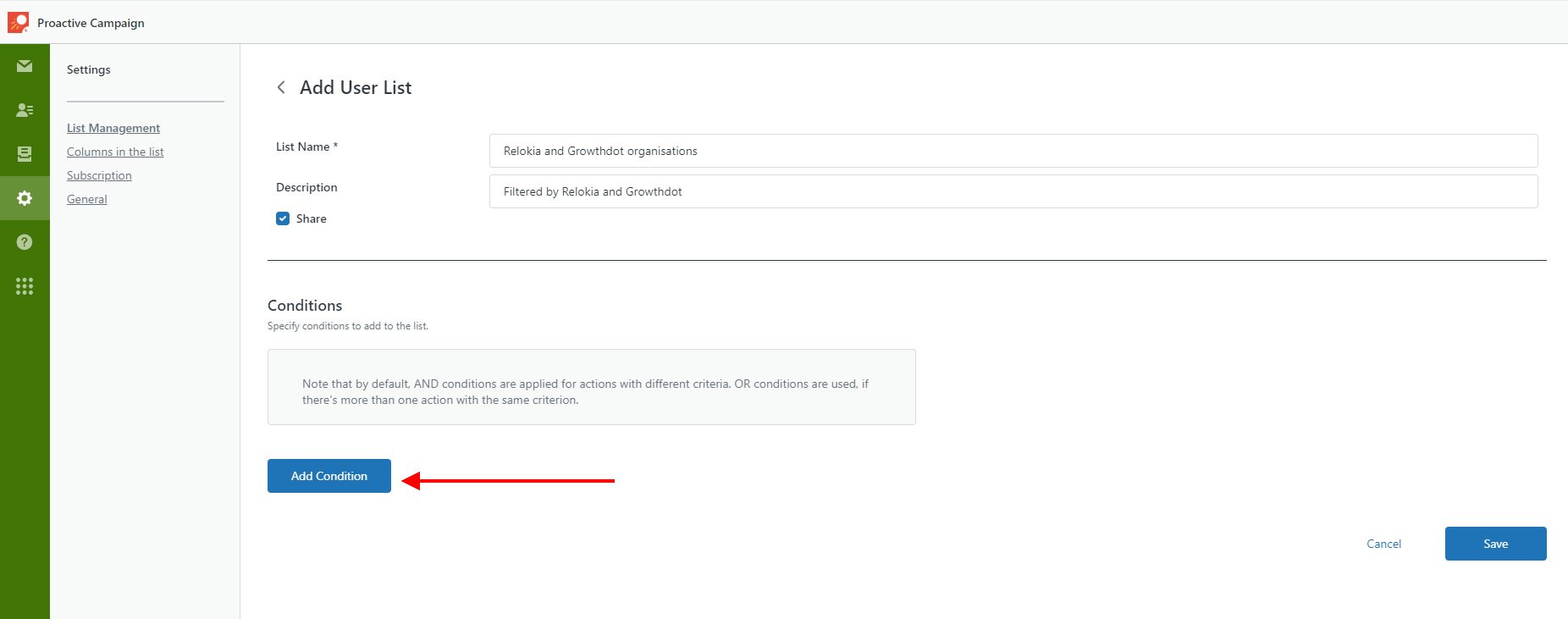The height and width of the screenshot is (619, 1568).
Task: Click the AND/OR conditions note box
Action: tap(592, 387)
